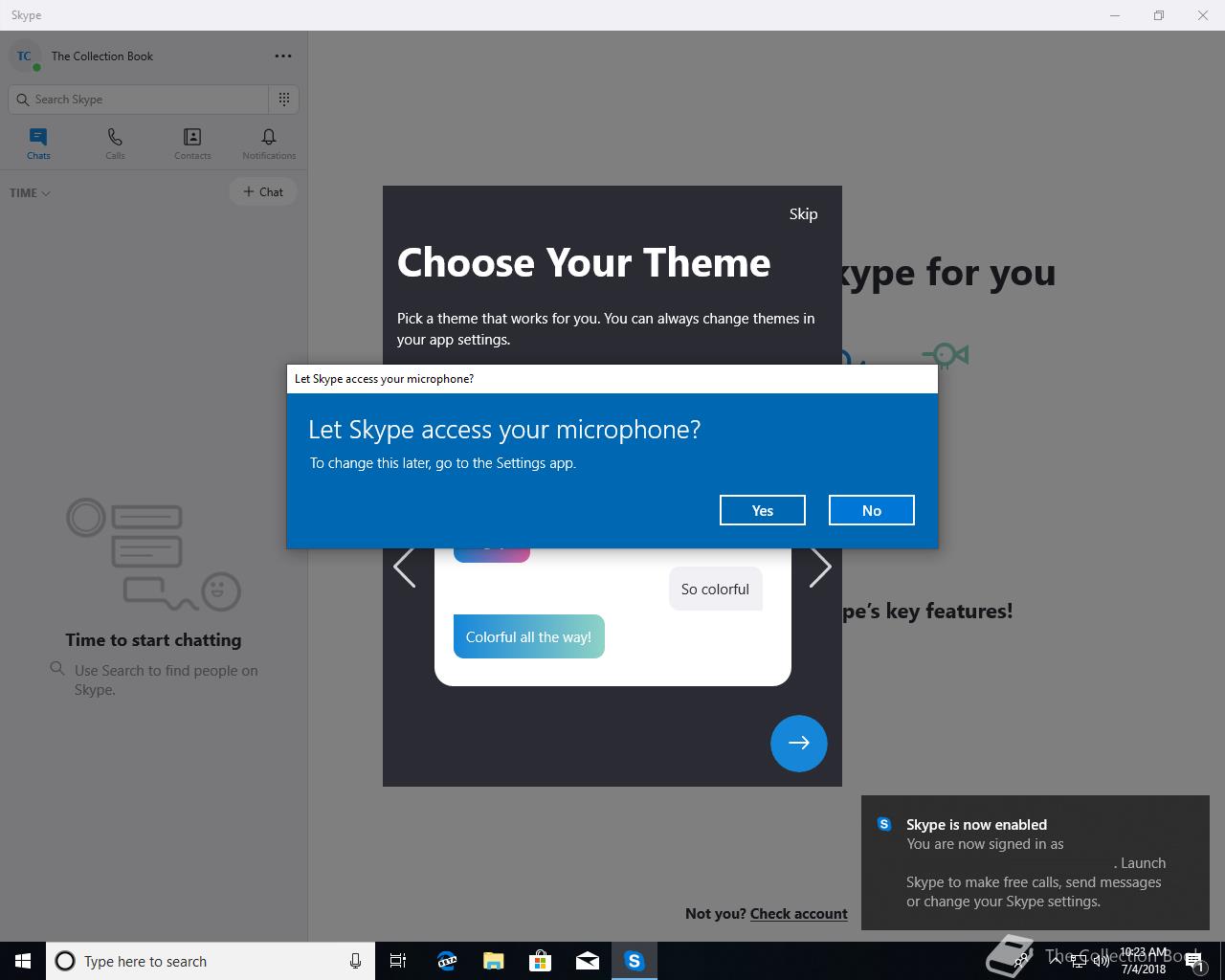The image size is (1225, 980).
Task: Go to next theme with right arrow
Action: coord(820,567)
